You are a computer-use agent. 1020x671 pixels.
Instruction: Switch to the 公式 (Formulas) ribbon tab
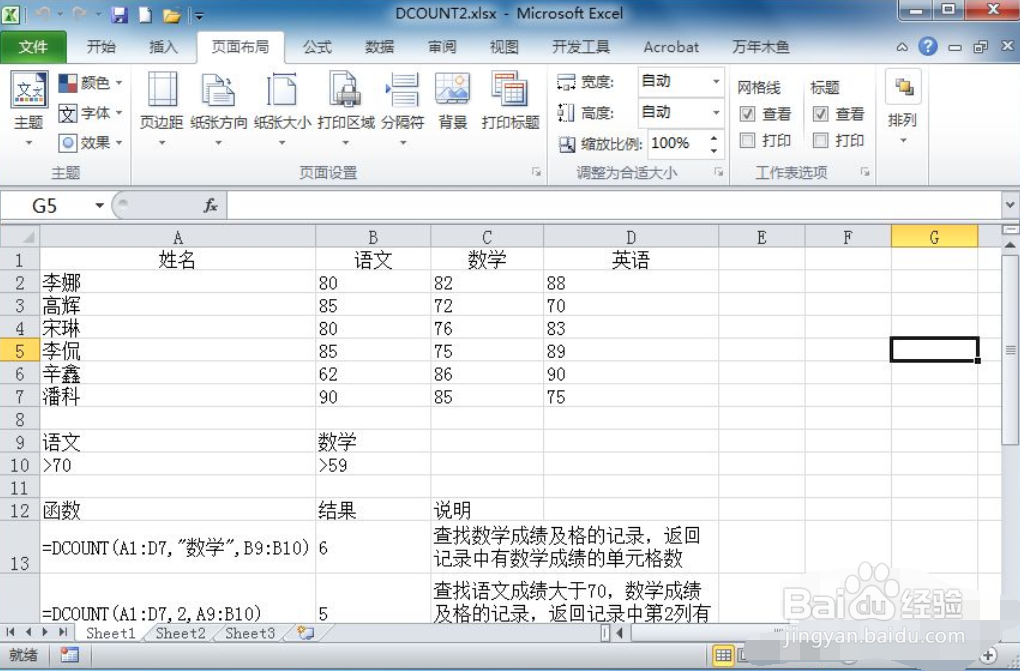316,46
